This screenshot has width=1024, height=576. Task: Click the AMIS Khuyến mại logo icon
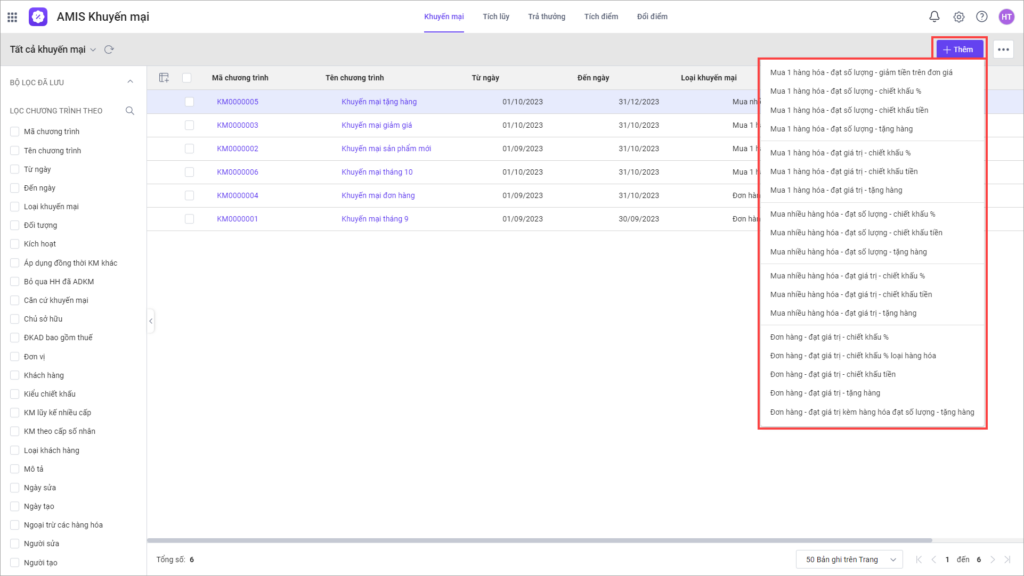pos(38,17)
